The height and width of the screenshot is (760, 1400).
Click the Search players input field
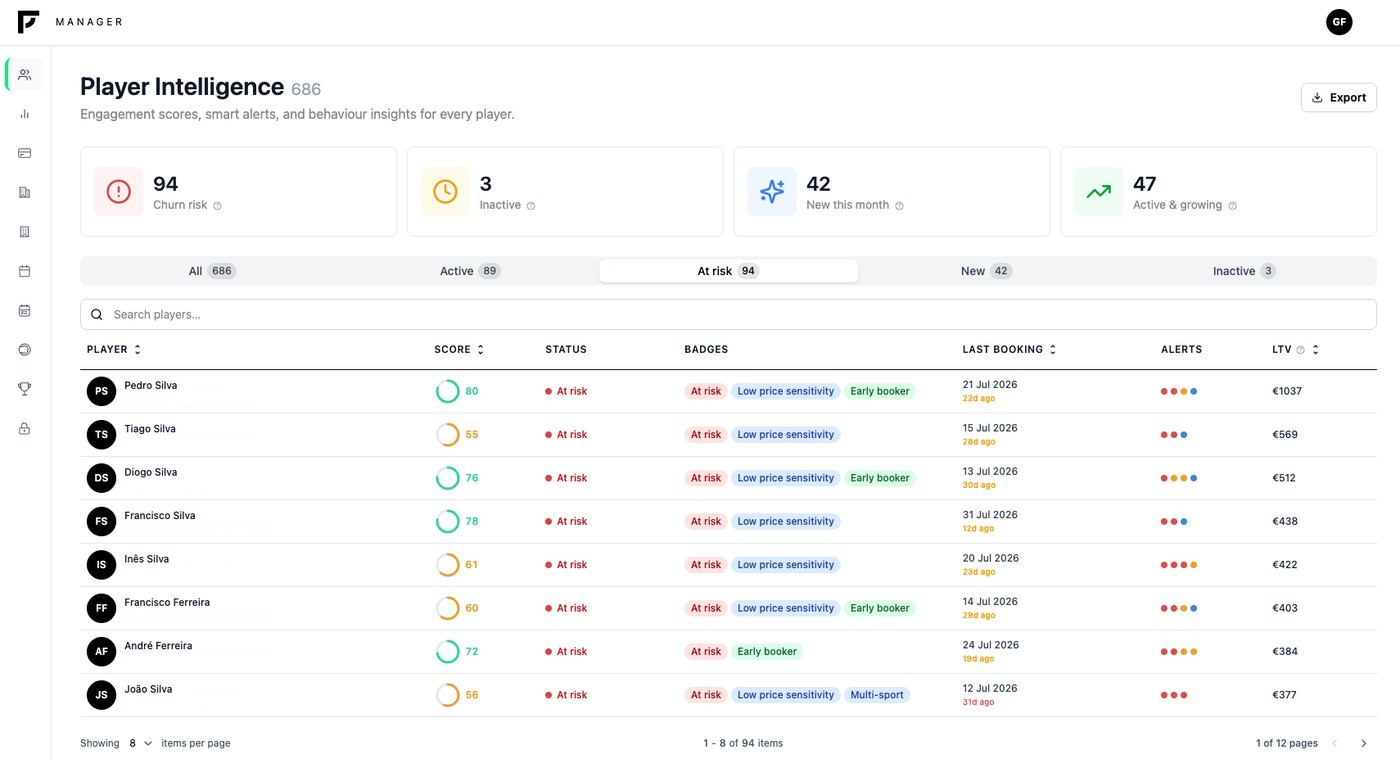point(728,314)
